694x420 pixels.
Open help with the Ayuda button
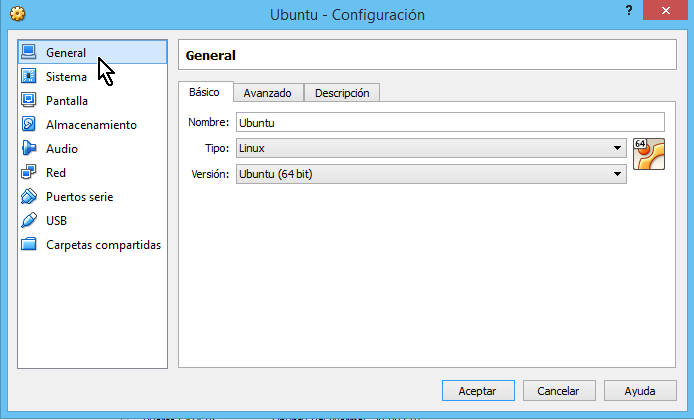pos(640,391)
